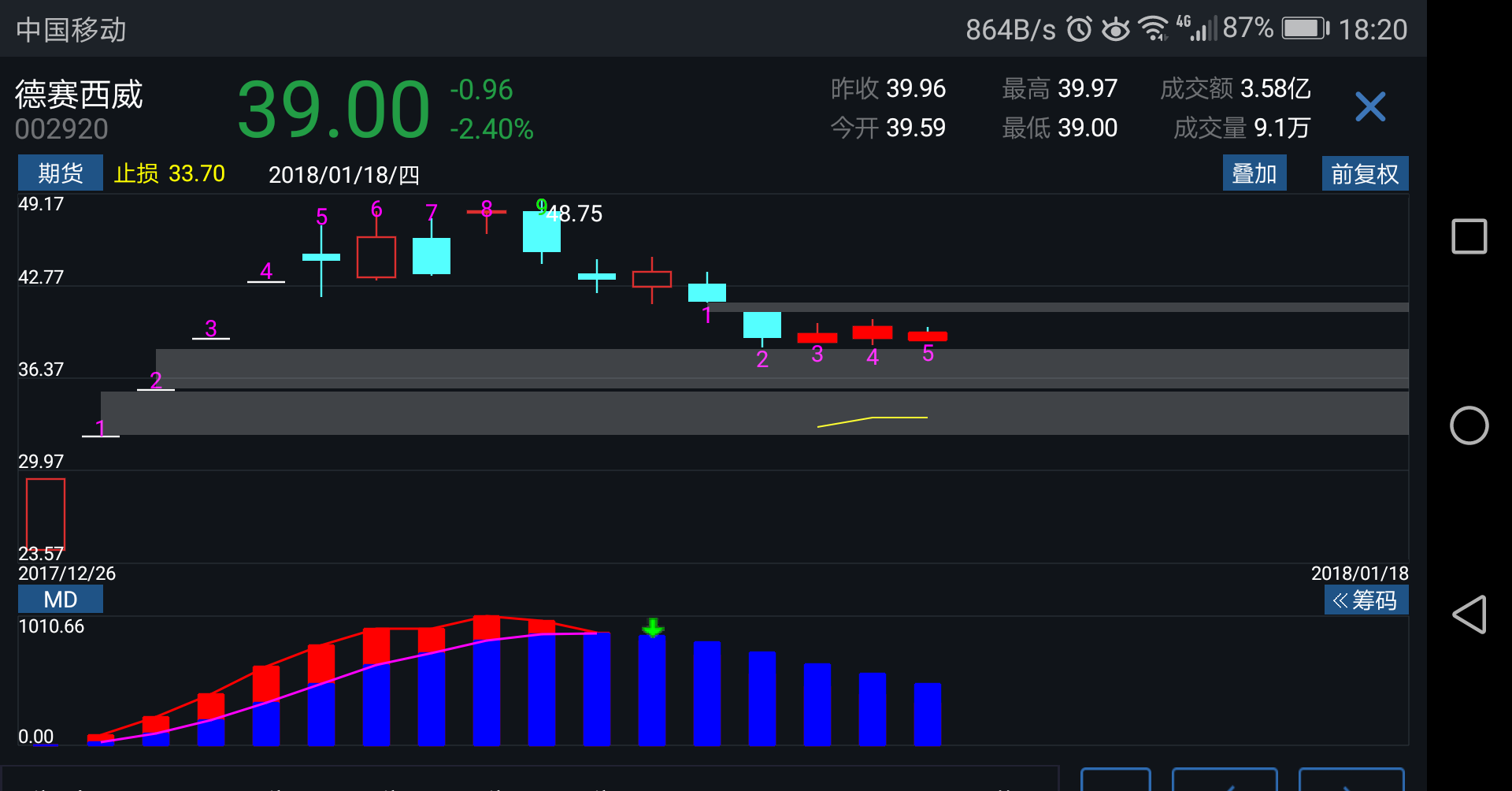The height and width of the screenshot is (791, 1512).
Task: Select the cyan candle marked 2 in downtrend
Action: click(x=762, y=326)
